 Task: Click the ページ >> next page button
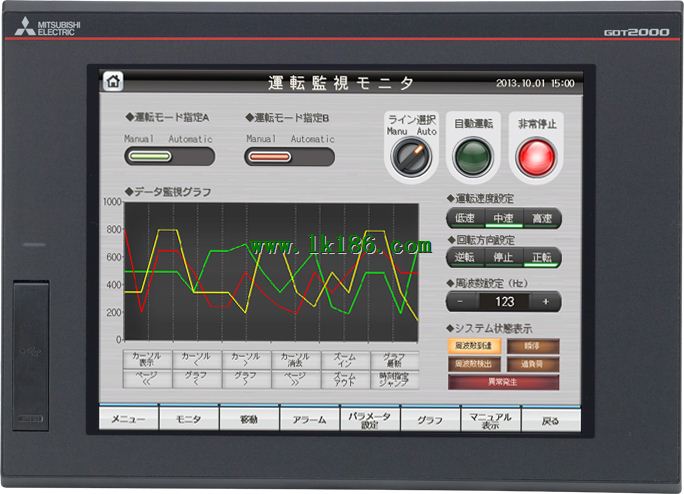click(x=295, y=378)
